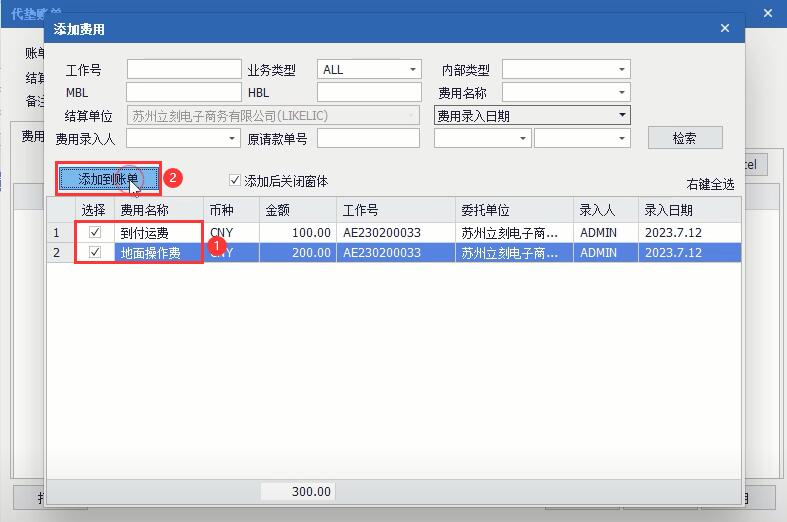Click the 工作号 input field
Image resolution: width=787 pixels, height=522 pixels.
pyautogui.click(x=184, y=69)
